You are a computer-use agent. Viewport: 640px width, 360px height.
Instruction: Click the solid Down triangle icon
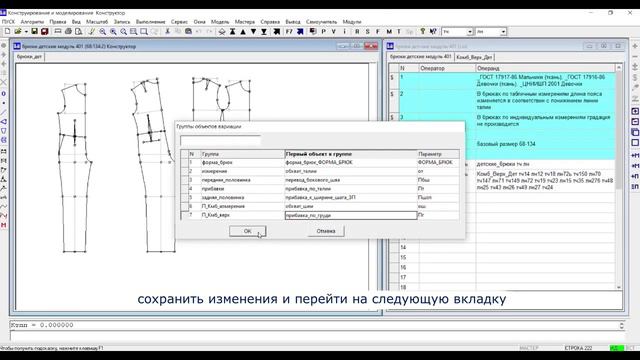[x=253, y=31]
